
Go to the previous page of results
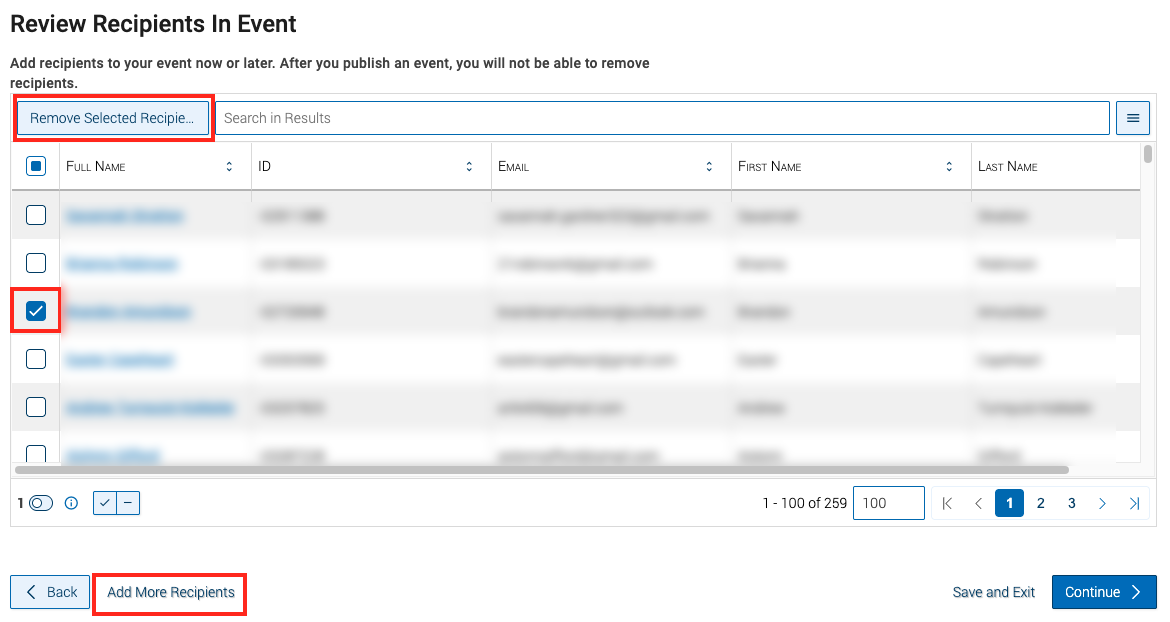click(978, 503)
